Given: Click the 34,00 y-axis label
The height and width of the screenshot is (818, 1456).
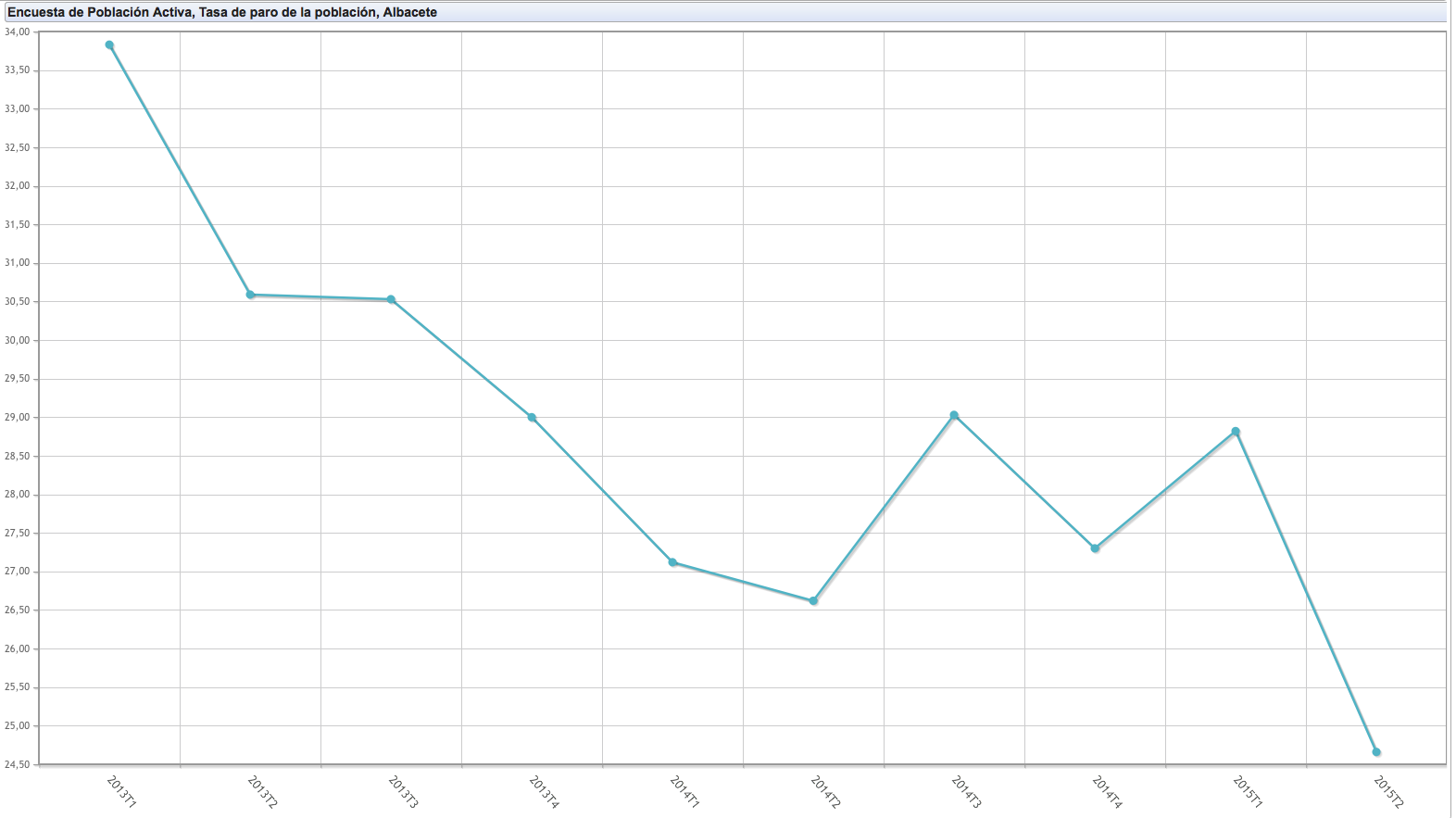Looking at the screenshot, I should click(x=17, y=31).
